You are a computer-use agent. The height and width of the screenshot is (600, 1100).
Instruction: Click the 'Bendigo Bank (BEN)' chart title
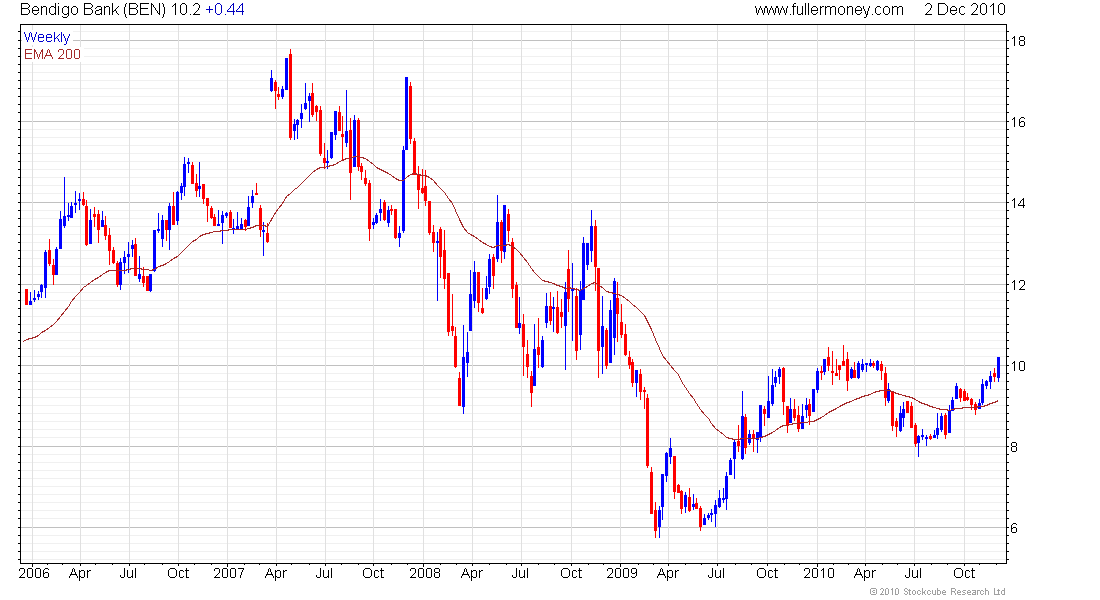tap(93, 10)
